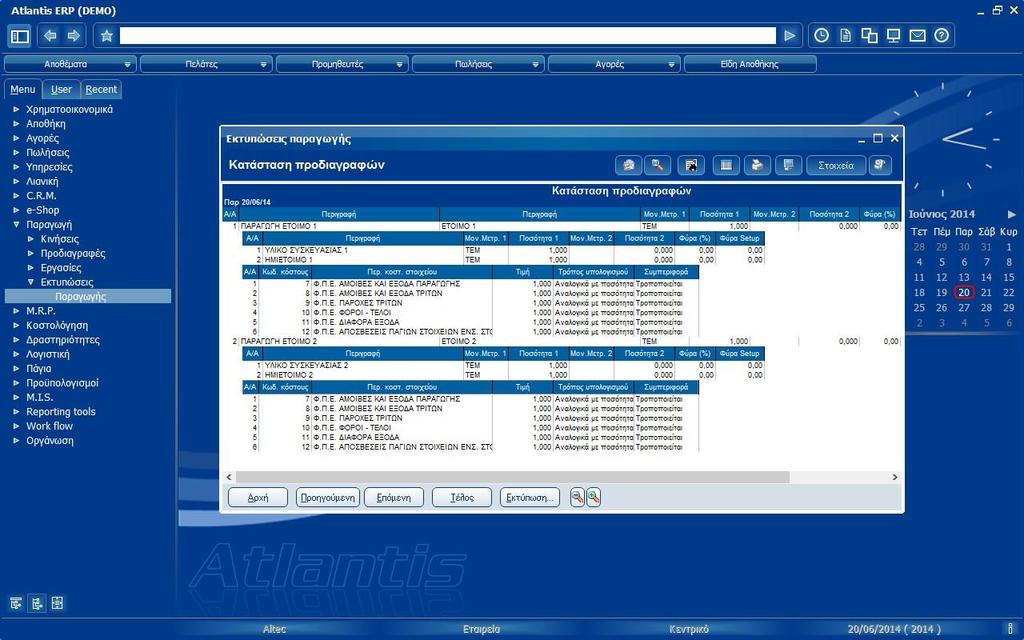This screenshot has width=1024, height=640.
Task: Click the Είδη Αποθήκης button
Action: pyautogui.click(x=750, y=65)
